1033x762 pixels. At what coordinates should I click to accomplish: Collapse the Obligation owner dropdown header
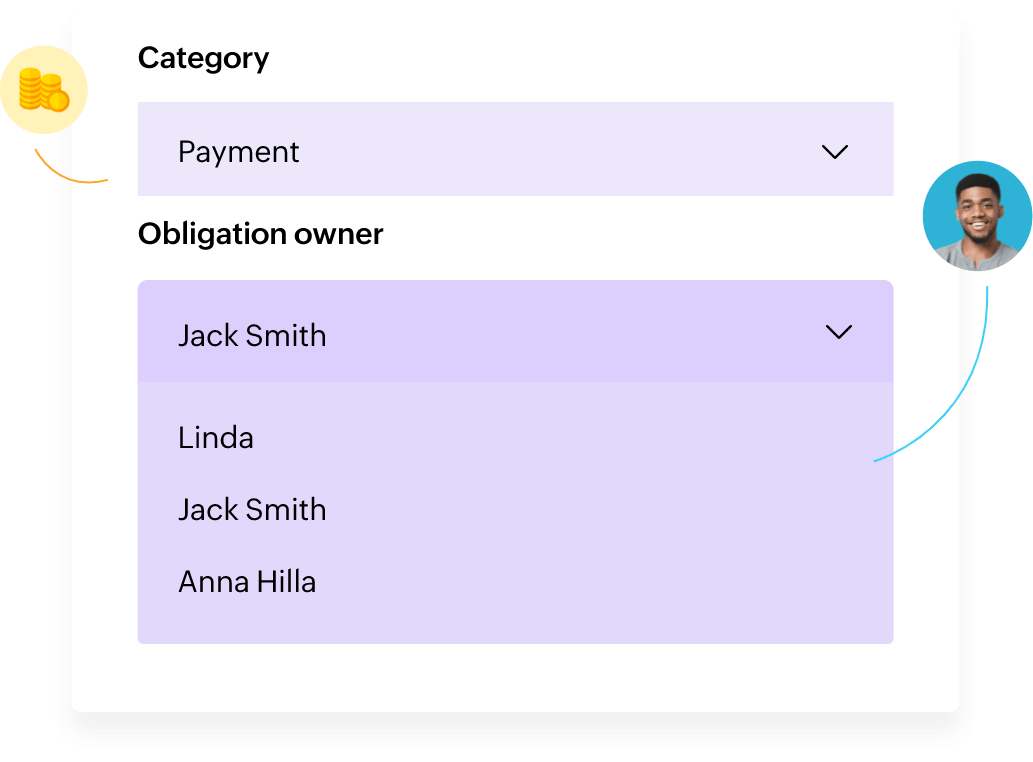pos(514,332)
